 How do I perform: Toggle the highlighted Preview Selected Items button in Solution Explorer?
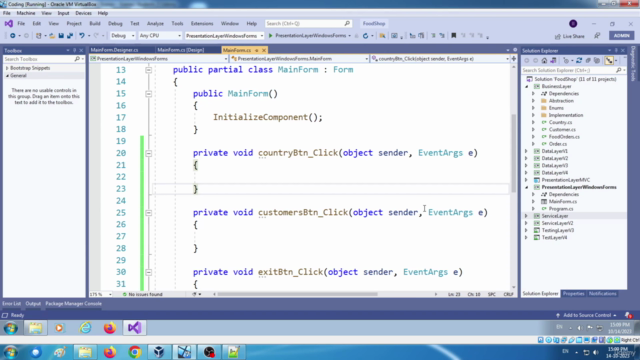point(609,60)
